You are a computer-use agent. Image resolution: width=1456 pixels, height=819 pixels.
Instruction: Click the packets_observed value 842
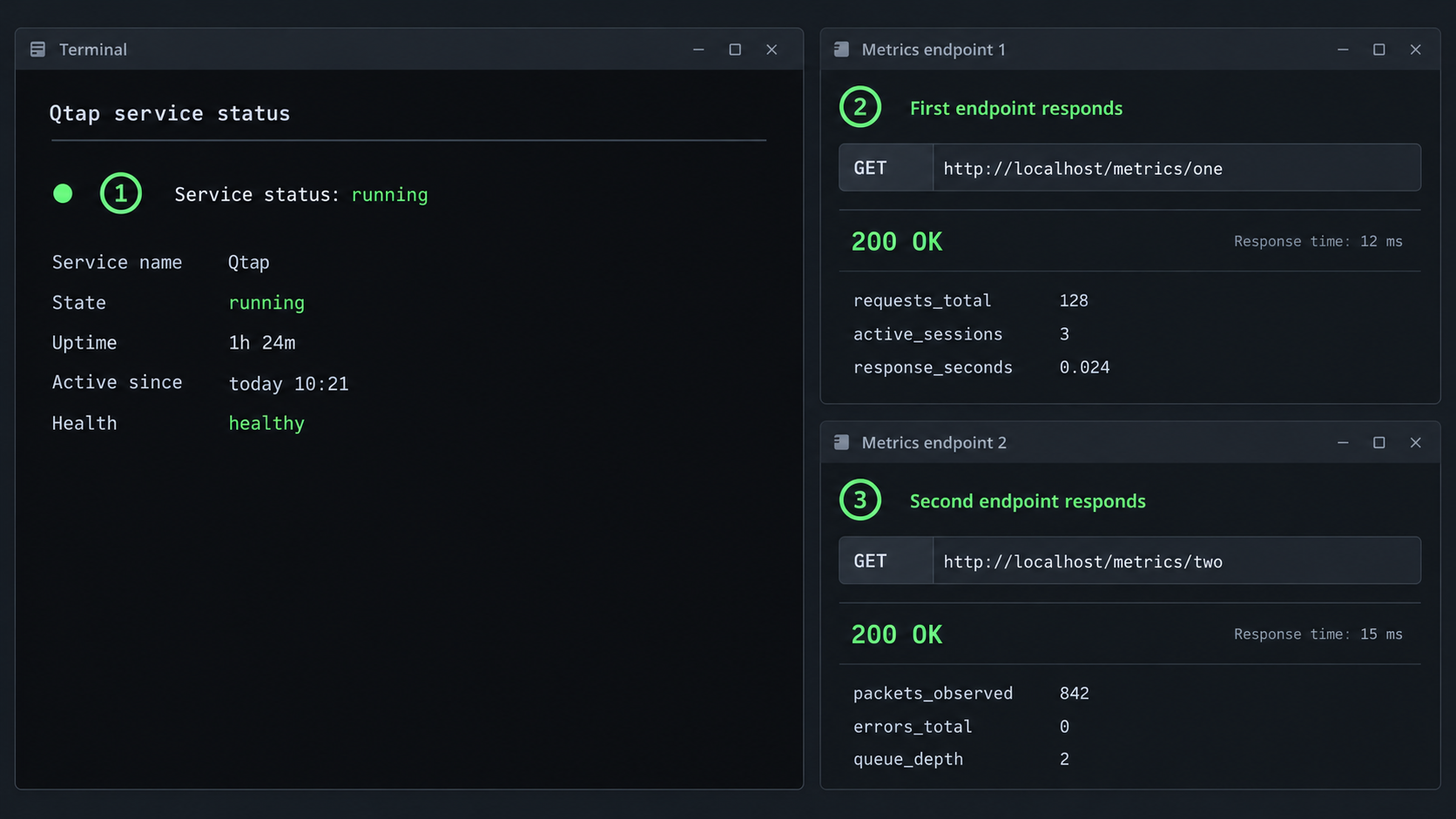point(1074,693)
